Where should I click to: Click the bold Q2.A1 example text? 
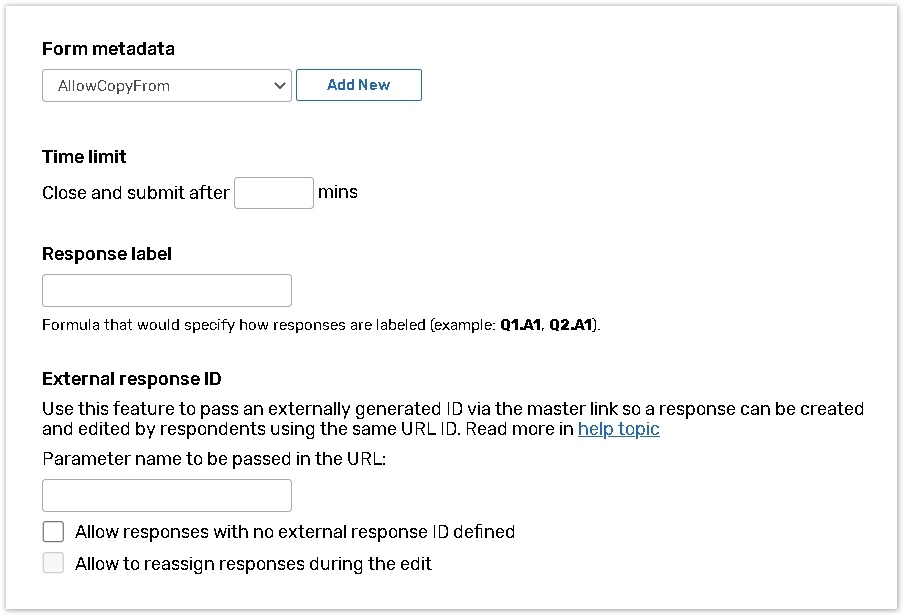571,325
